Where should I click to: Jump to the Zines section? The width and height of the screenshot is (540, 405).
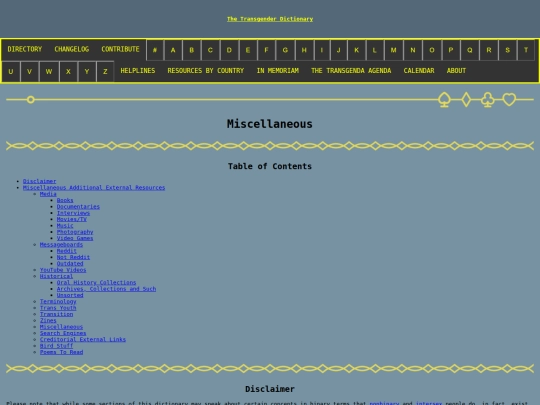[x=48, y=321]
